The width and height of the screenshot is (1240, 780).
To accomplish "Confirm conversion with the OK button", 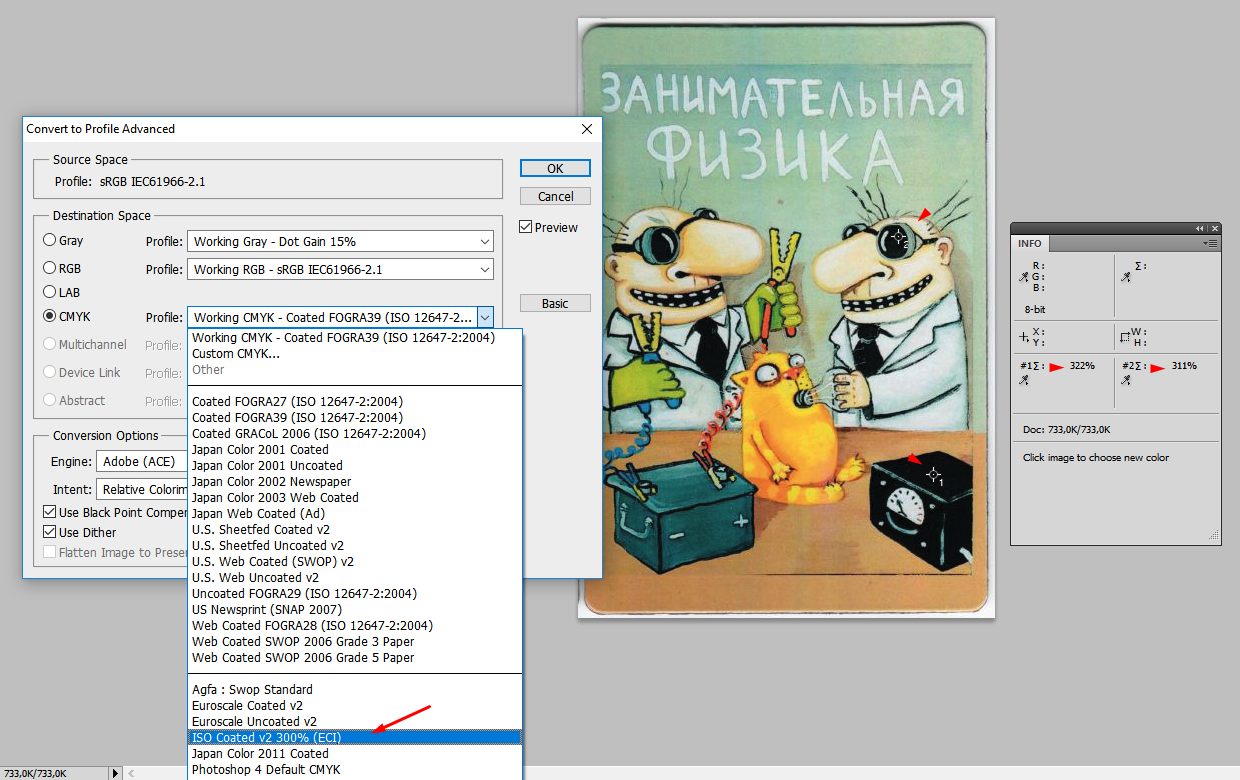I will coord(555,168).
